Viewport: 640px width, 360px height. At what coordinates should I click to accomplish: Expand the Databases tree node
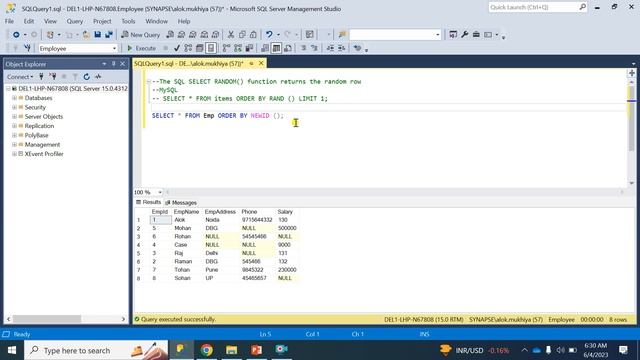pos(14,98)
